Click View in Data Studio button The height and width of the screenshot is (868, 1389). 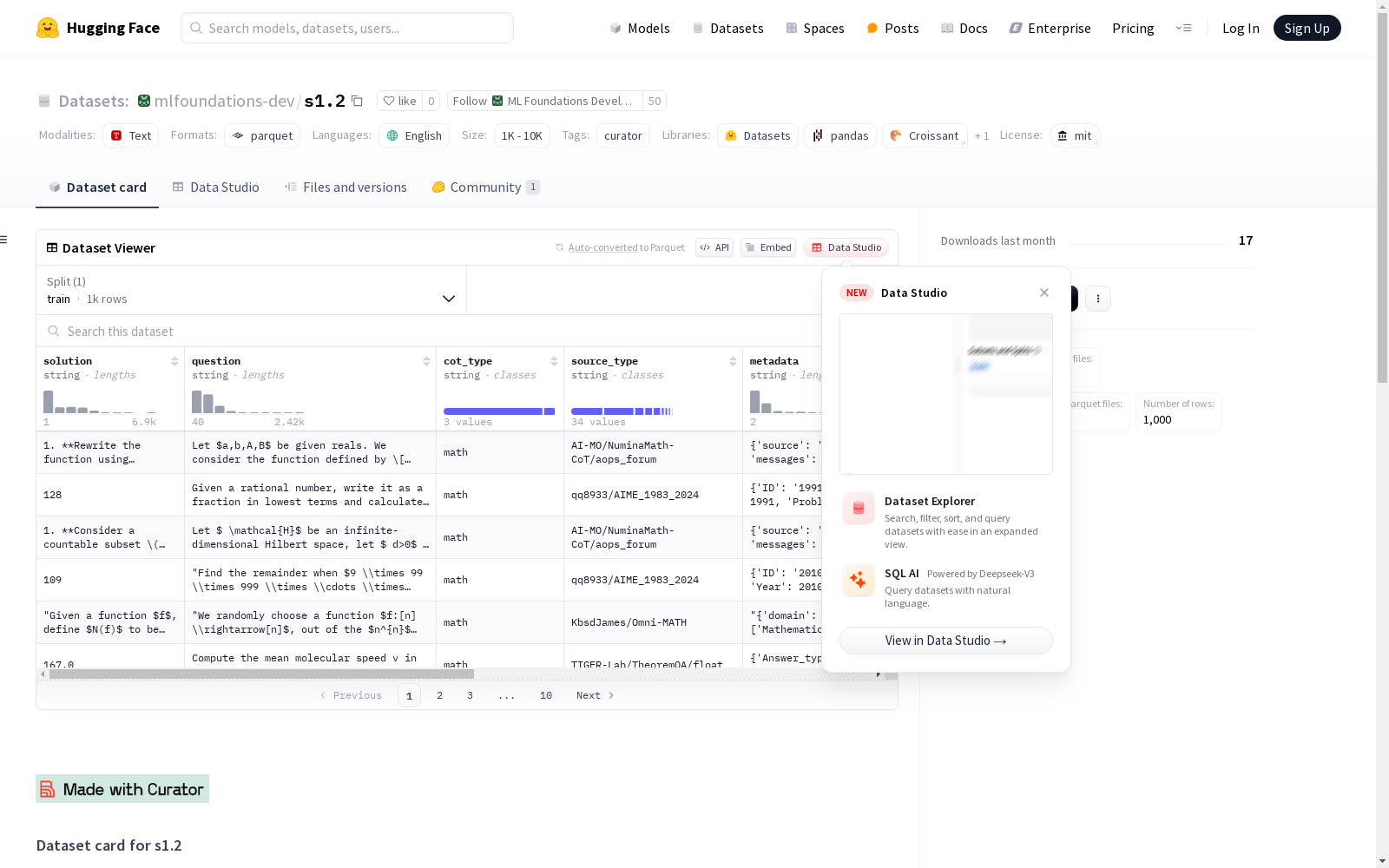pyautogui.click(x=946, y=641)
